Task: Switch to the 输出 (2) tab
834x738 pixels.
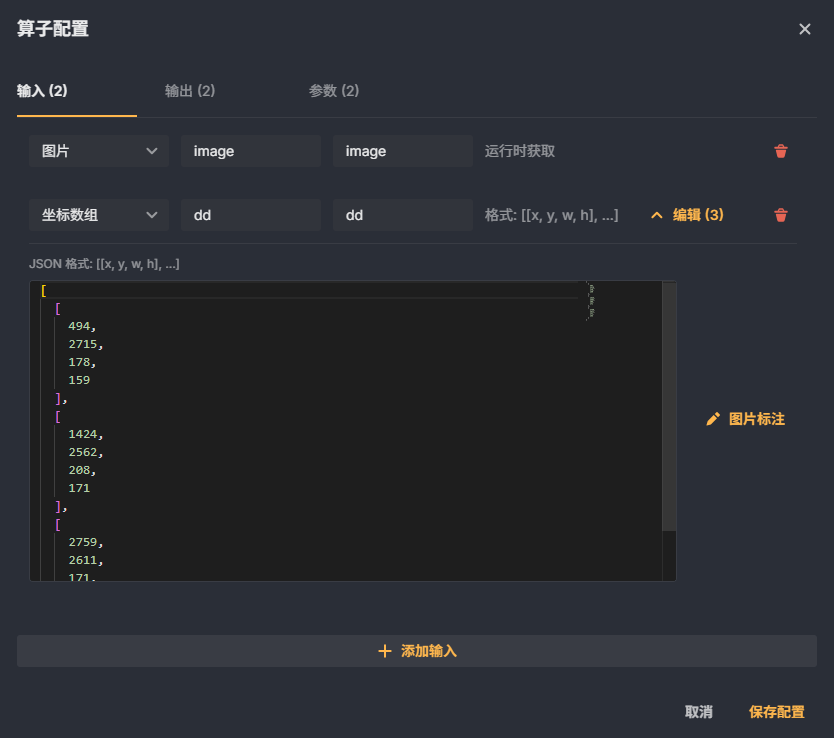Action: coord(190,91)
